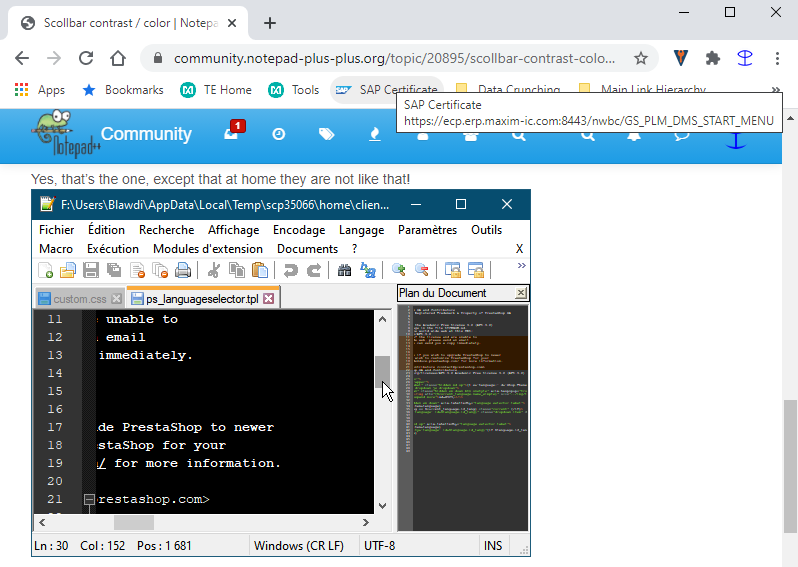Go to the Chrome home page
The image size is (798, 567).
118,59
